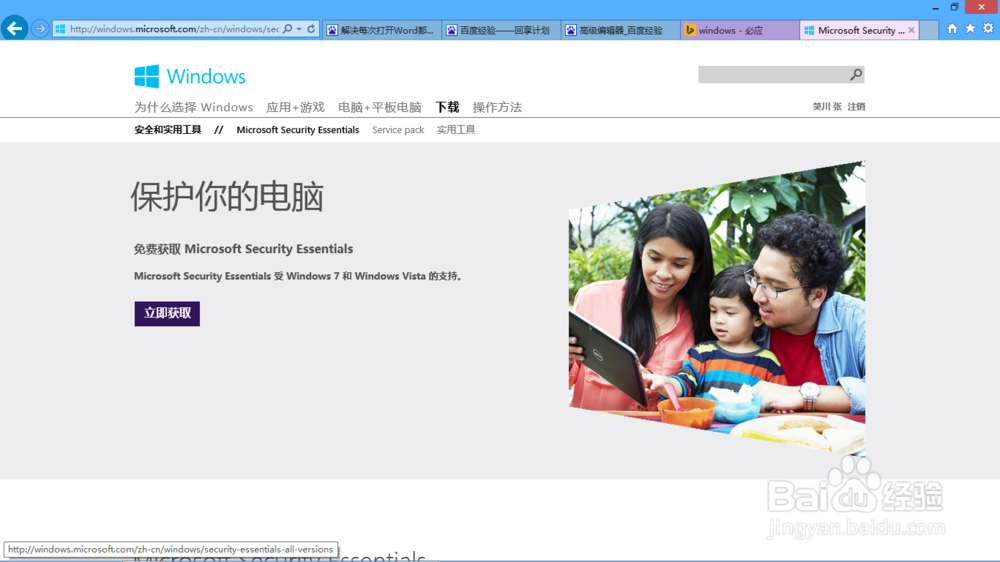The width and height of the screenshot is (1000, 562).
Task: Switch to the windows - 必应 tab
Action: [x=740, y=30]
